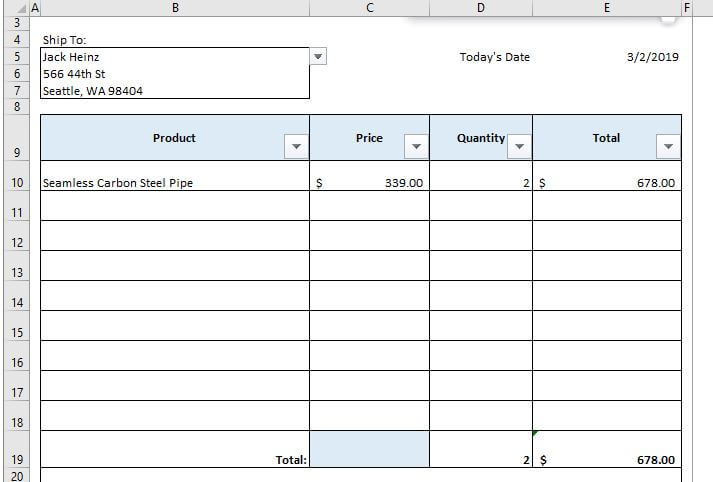Open the Product column filter dropdown
The width and height of the screenshot is (713, 482).
[x=295, y=147]
